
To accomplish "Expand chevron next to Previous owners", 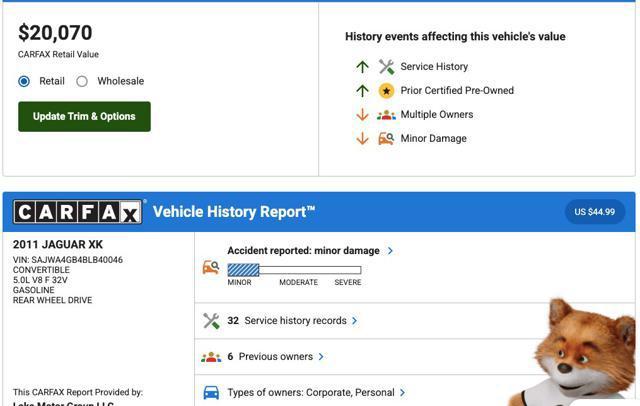I will point(321,357).
